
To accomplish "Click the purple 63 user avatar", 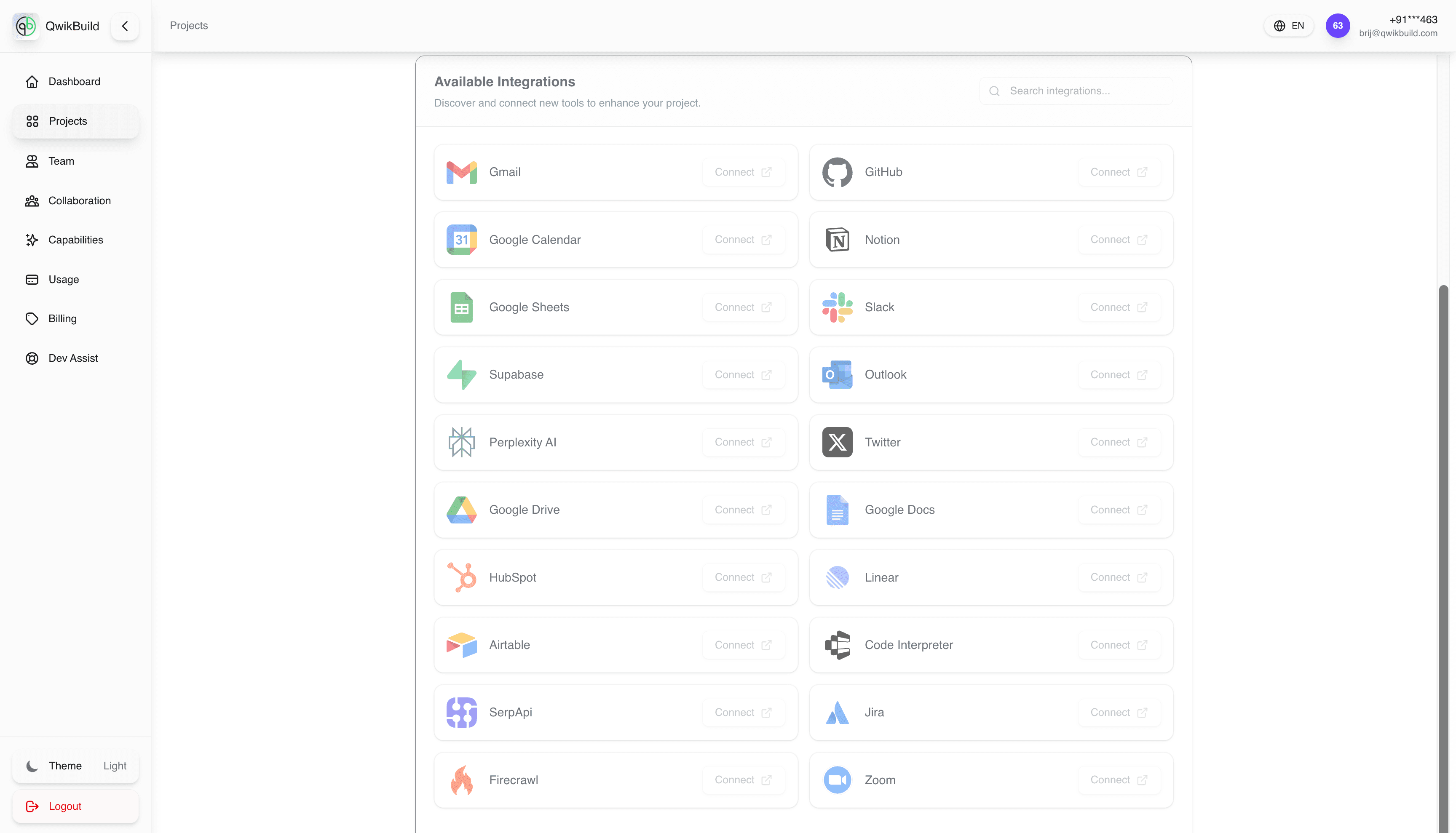I will [1338, 26].
